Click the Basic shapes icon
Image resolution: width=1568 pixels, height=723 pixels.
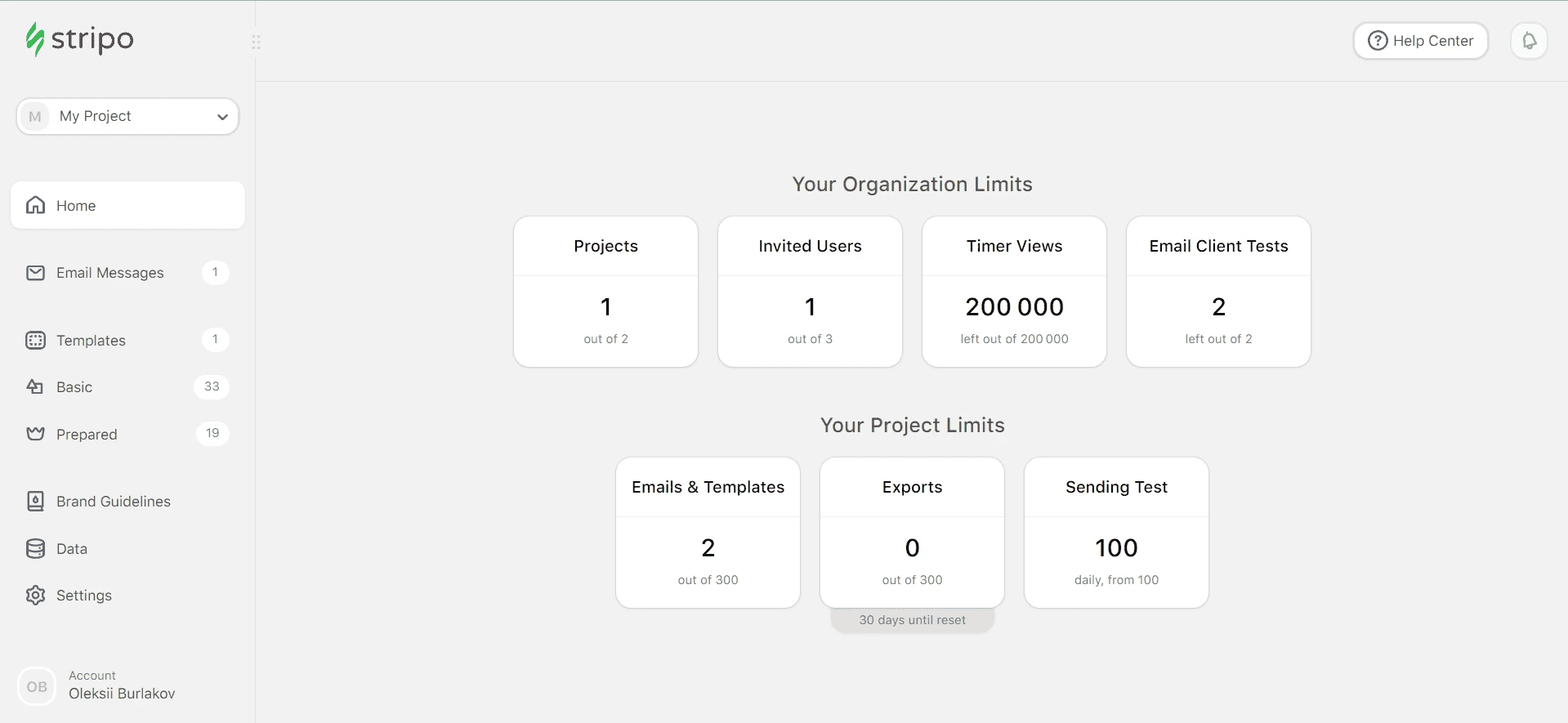coord(35,387)
